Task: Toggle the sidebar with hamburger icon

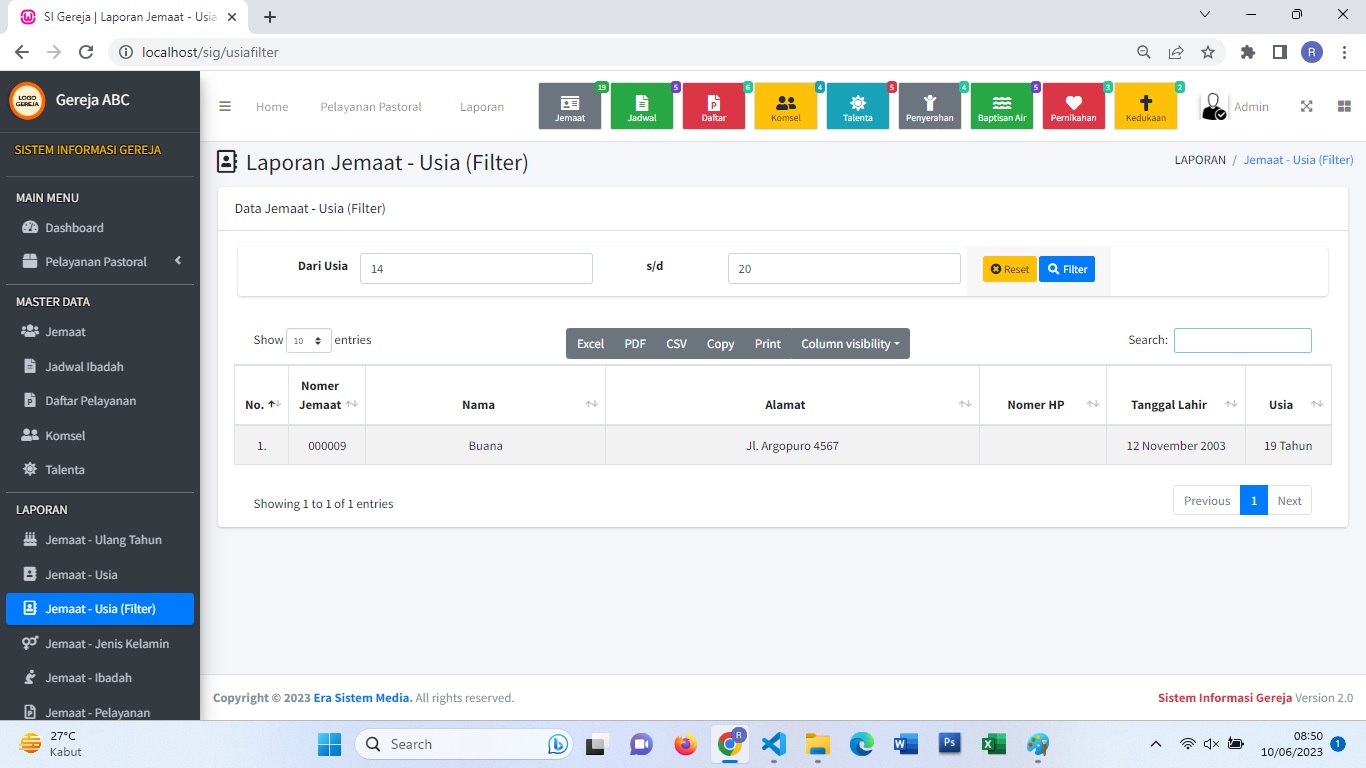Action: [225, 107]
